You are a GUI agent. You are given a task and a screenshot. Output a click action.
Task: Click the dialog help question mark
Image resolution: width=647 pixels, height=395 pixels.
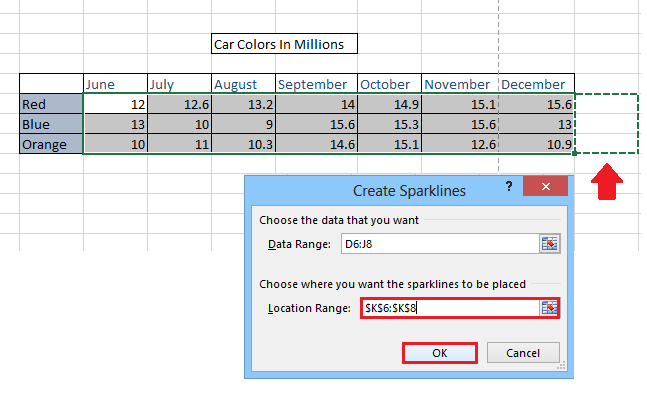[509, 187]
